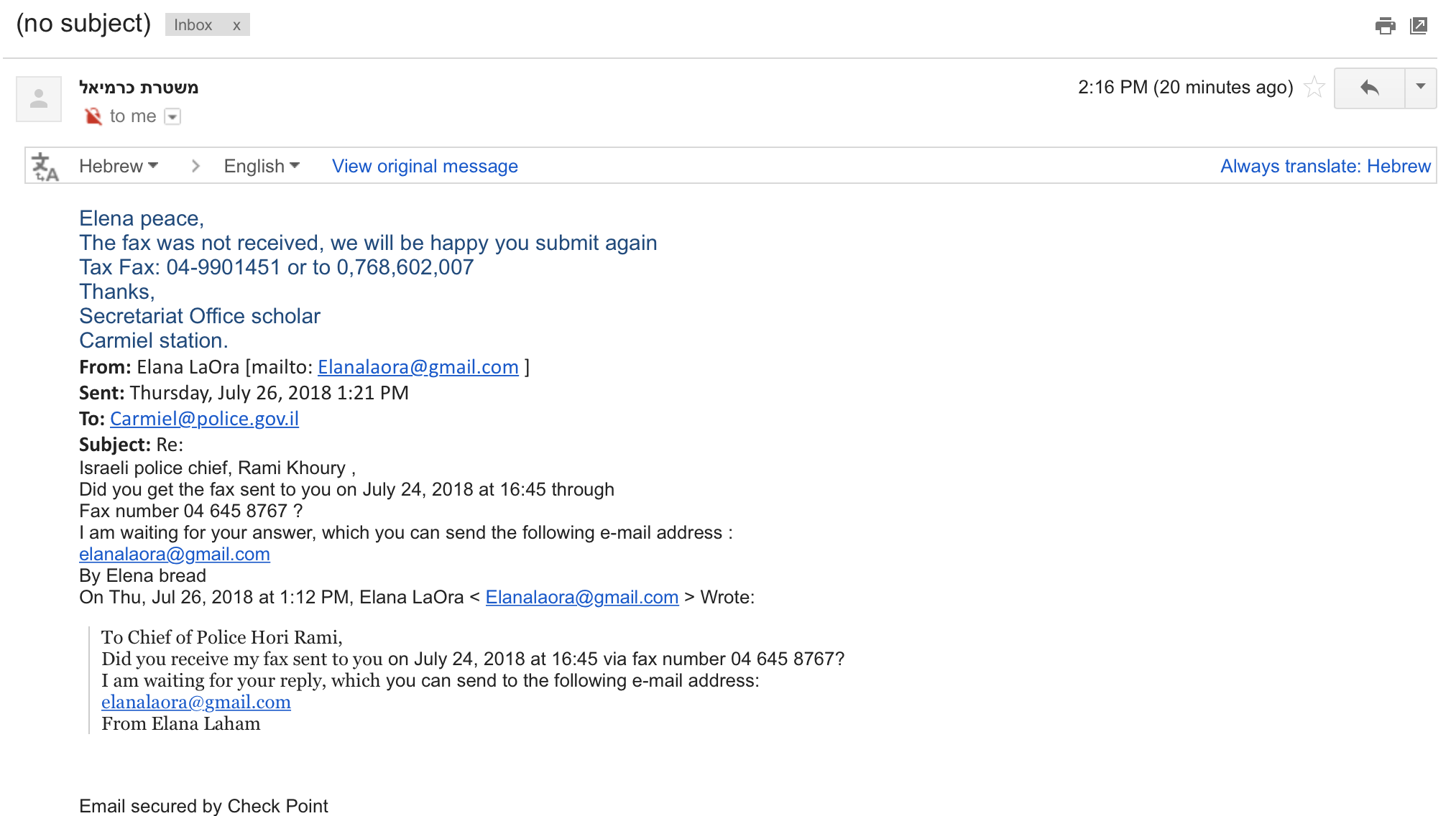Expand the recipient details next to "to me"

point(172,116)
